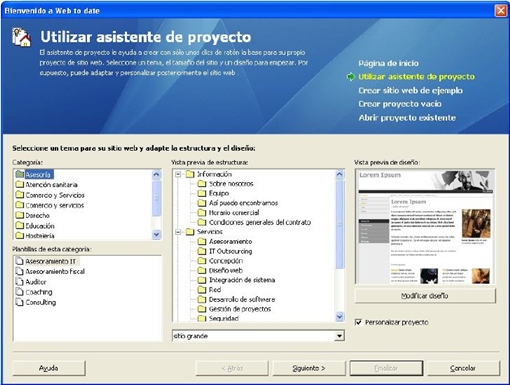Open Crear sitio web de ejemplo link

point(411,90)
